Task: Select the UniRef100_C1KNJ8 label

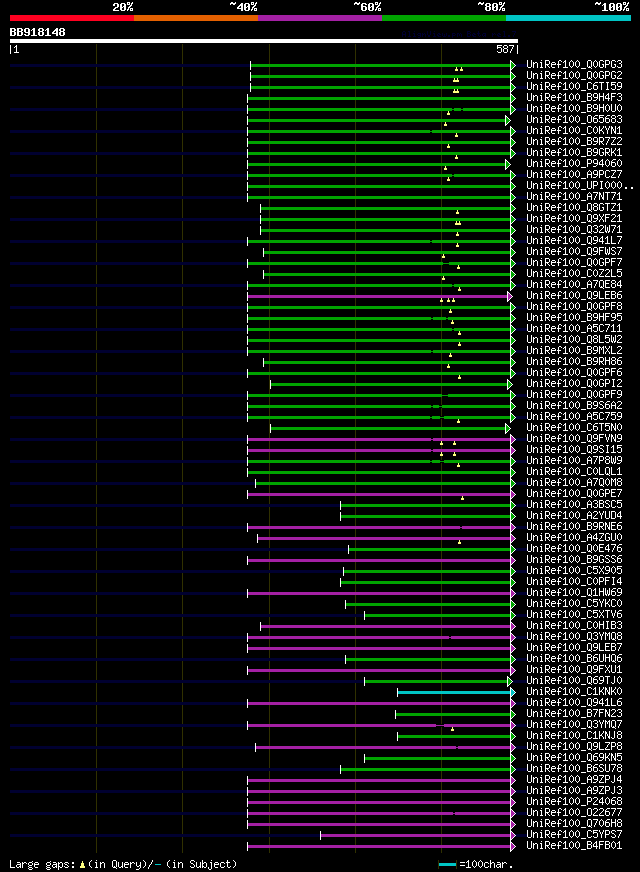Action: [574, 736]
